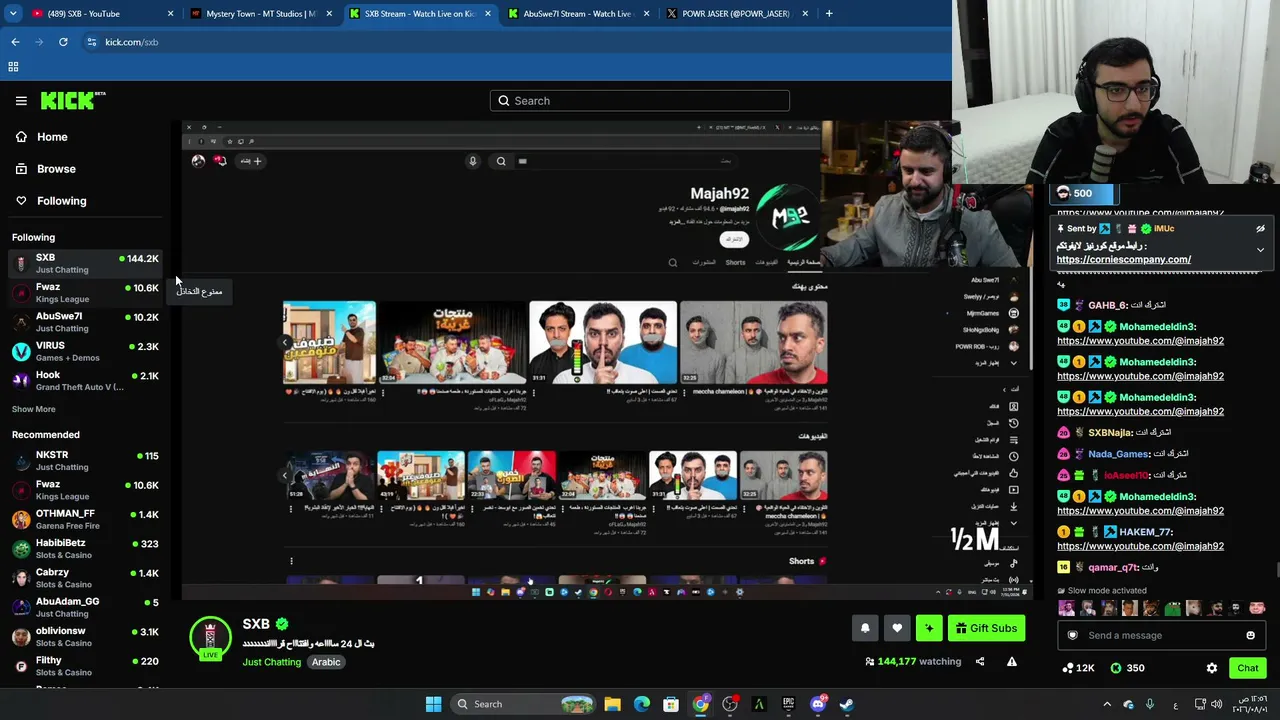Click the Arabic language tag
The width and height of the screenshot is (1280, 720).
(x=326, y=662)
